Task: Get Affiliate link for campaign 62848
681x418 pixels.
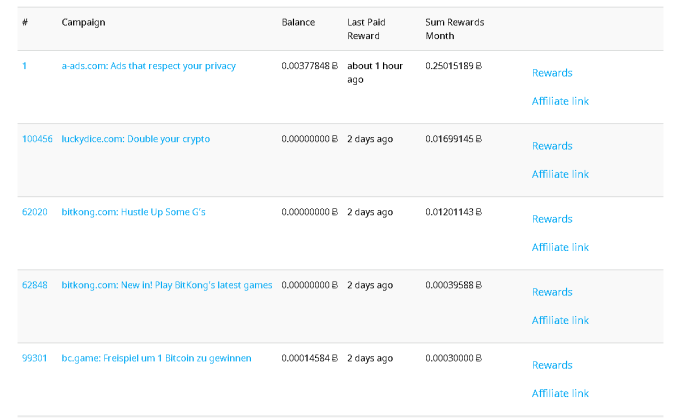Action: click(560, 320)
